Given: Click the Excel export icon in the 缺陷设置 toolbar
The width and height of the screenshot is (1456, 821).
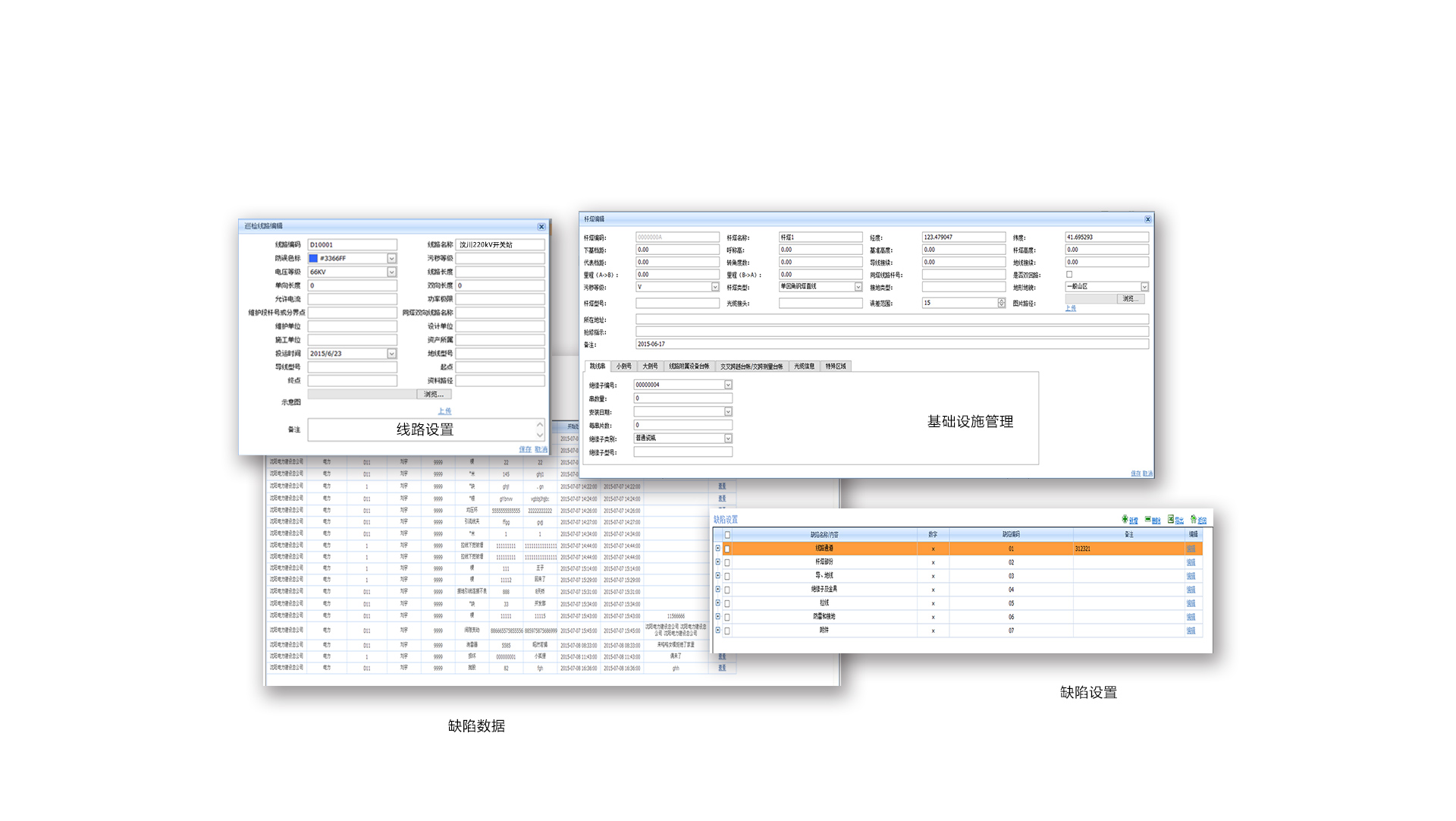Looking at the screenshot, I should coord(1171,520).
